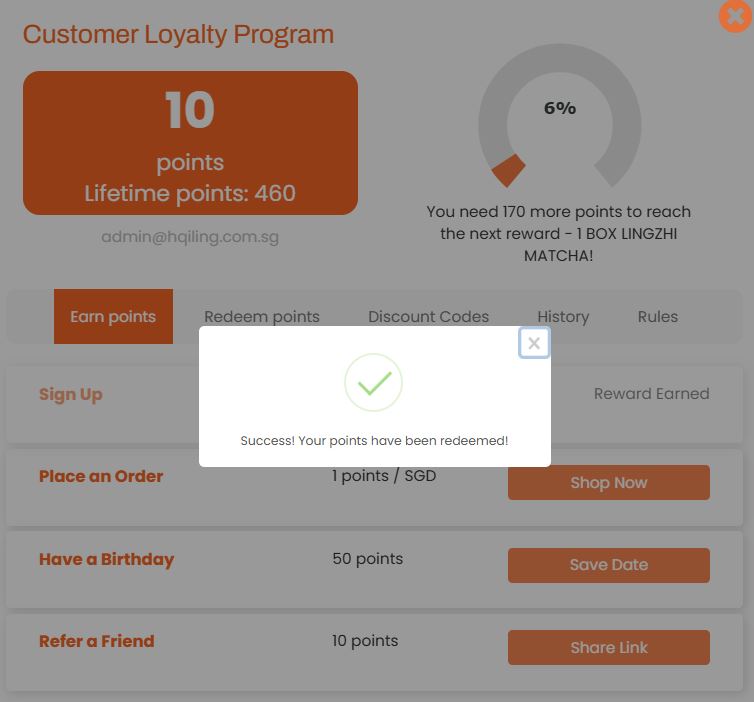This screenshot has width=754, height=702.
Task: Click the Reward Earned status label
Action: pyautogui.click(x=651, y=394)
